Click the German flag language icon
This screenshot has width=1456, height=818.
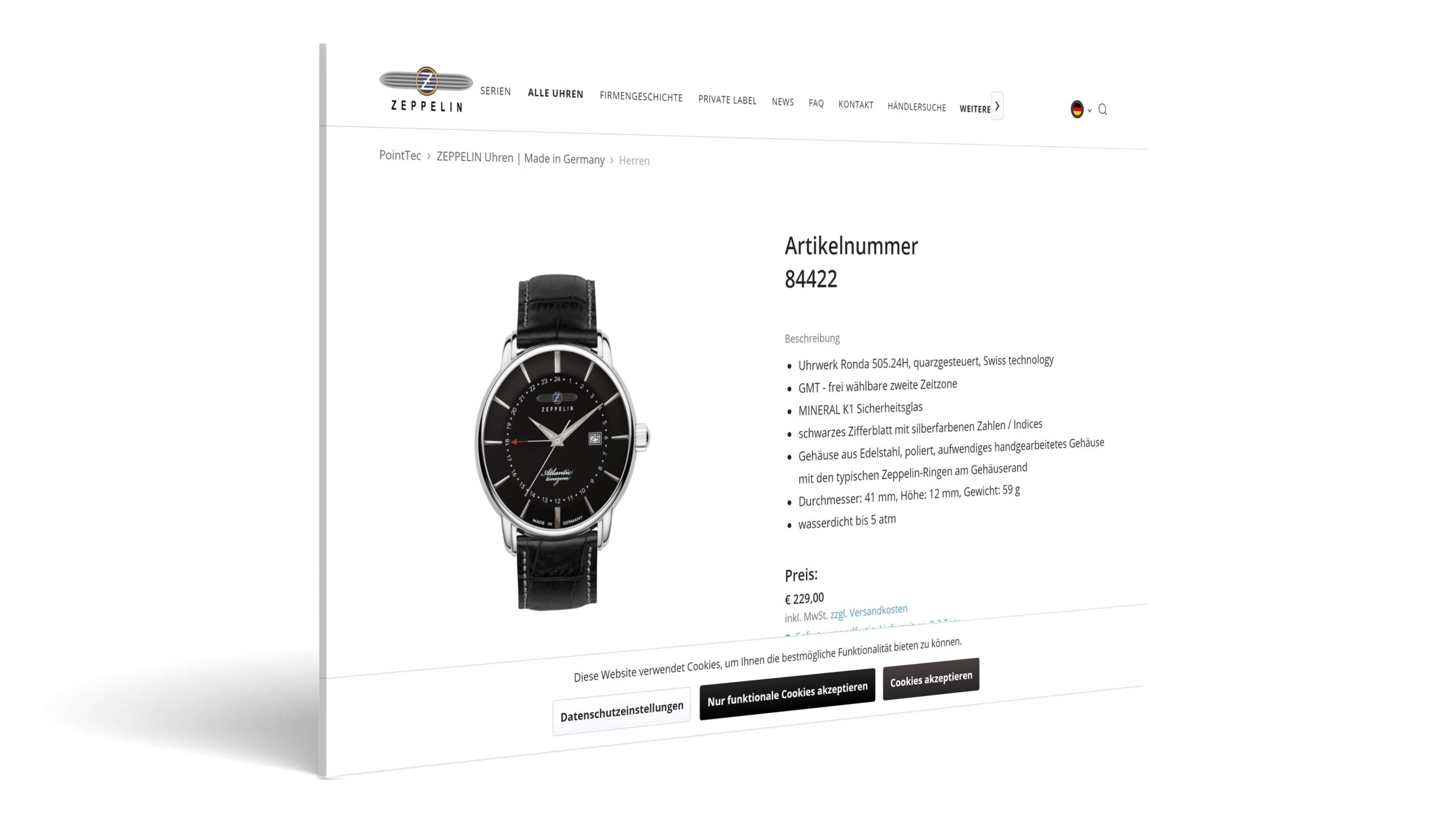point(1077,109)
